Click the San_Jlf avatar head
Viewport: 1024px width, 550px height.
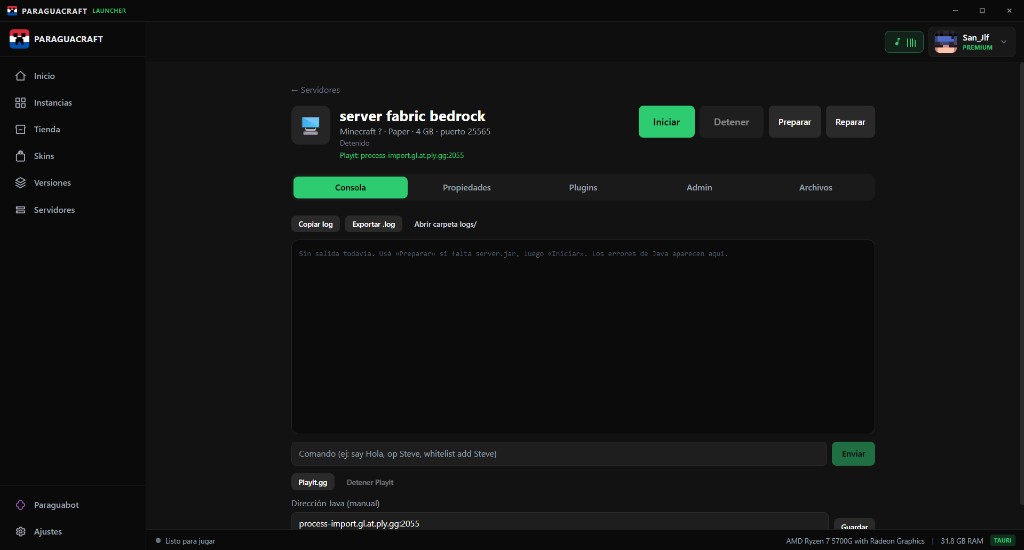point(945,42)
